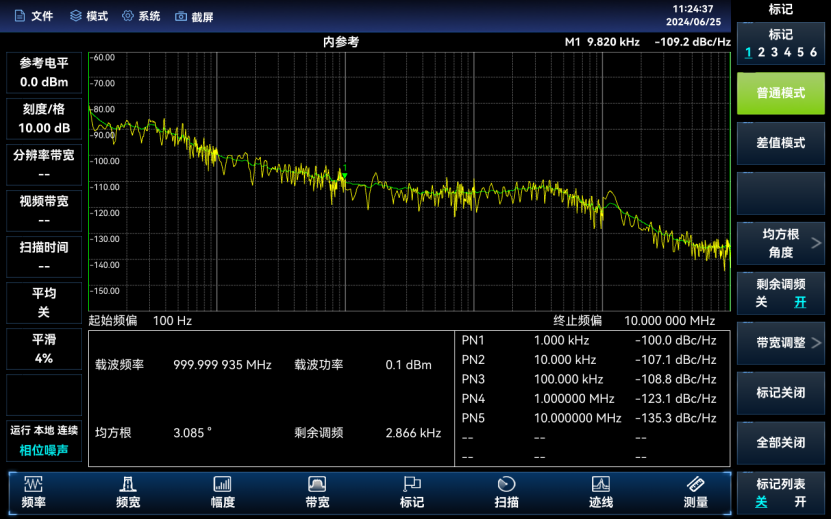Toggle 剩余调频 on/off switch
The width and height of the screenshot is (831, 519).
point(780,293)
